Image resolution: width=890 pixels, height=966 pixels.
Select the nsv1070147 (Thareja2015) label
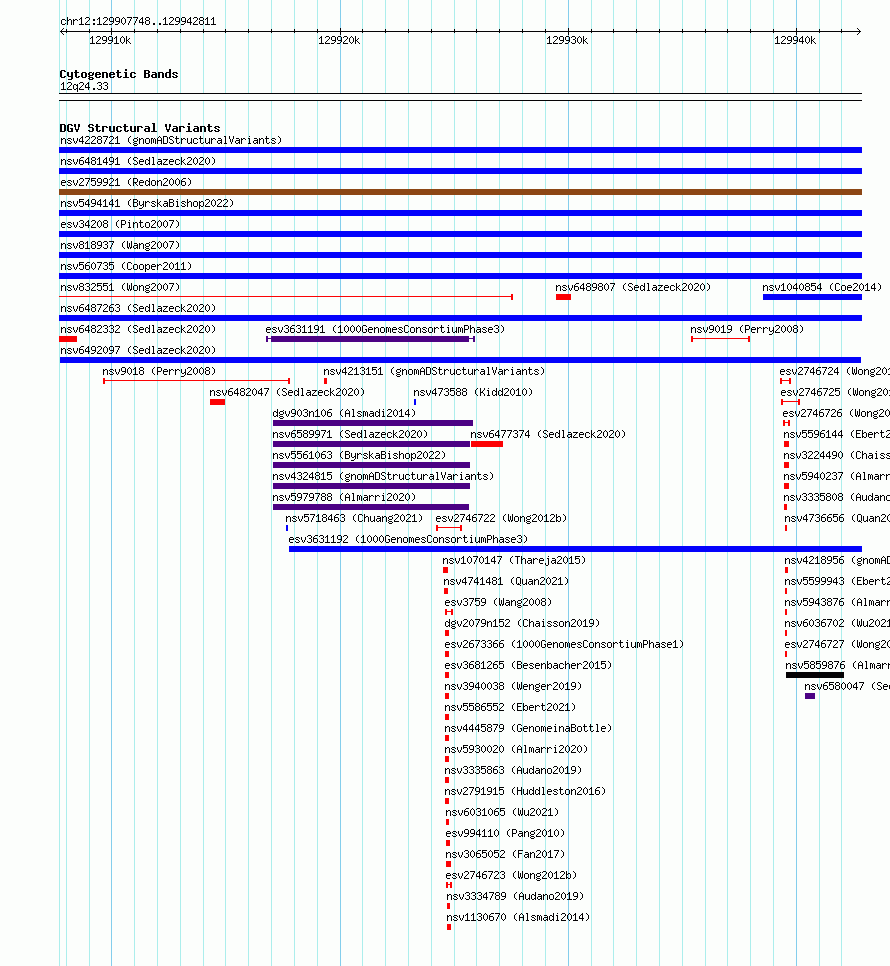[514, 560]
